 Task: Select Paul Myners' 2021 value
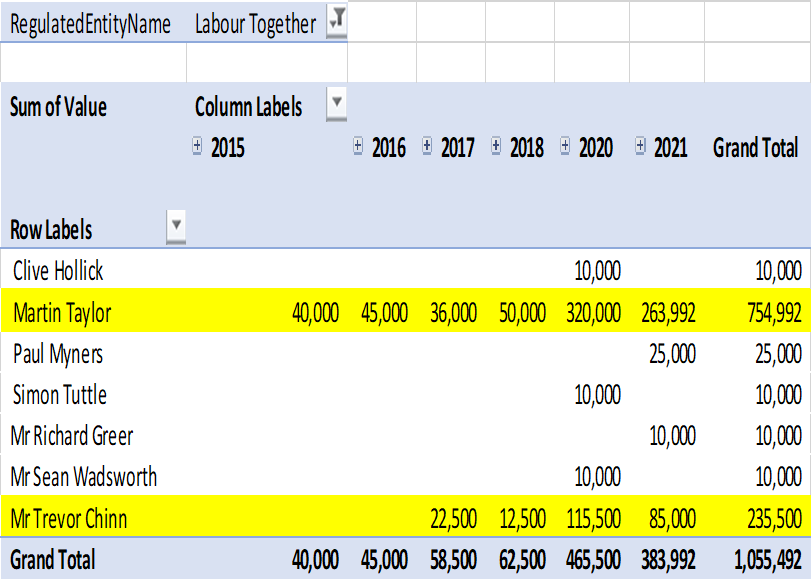(x=673, y=354)
